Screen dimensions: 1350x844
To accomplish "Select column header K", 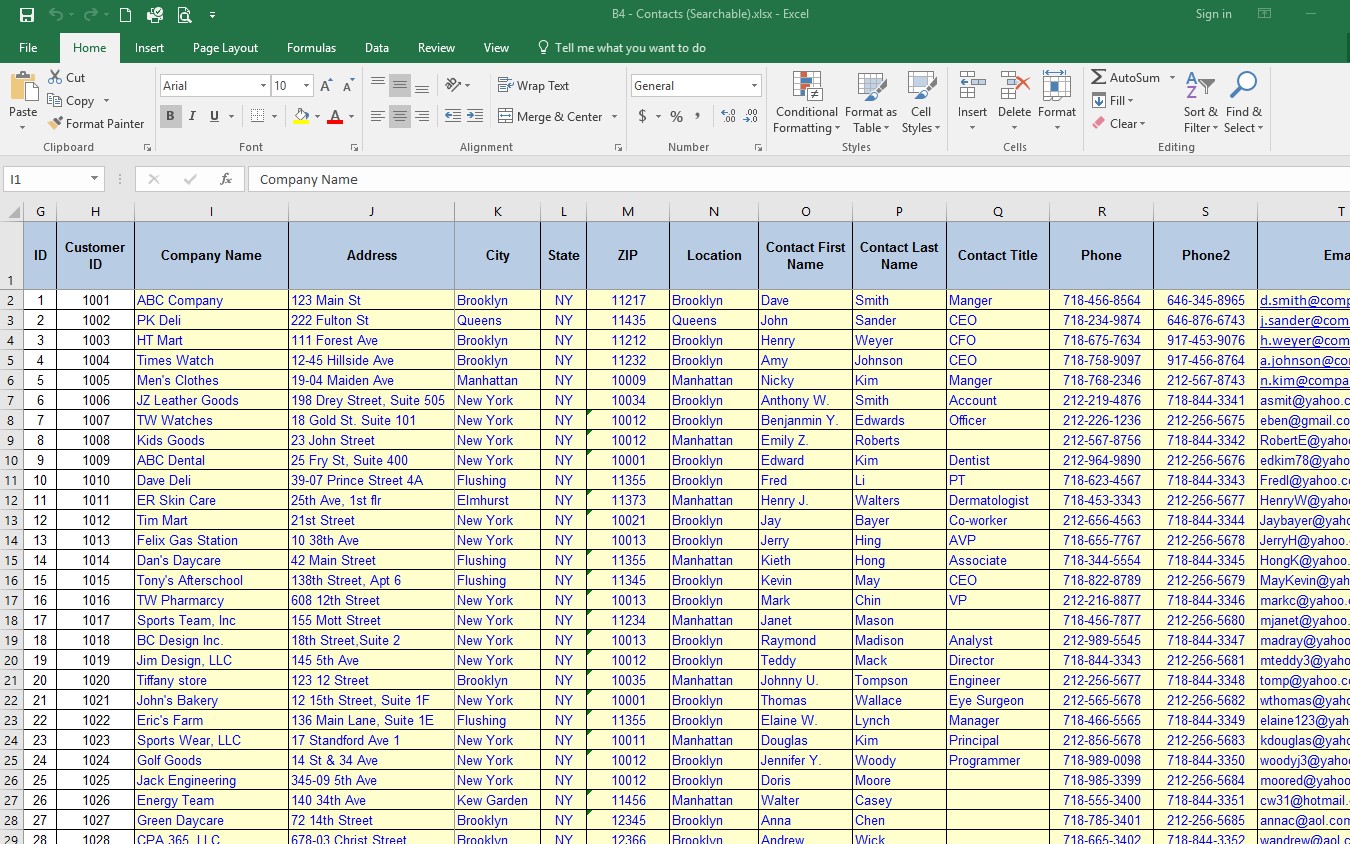I will coord(497,212).
